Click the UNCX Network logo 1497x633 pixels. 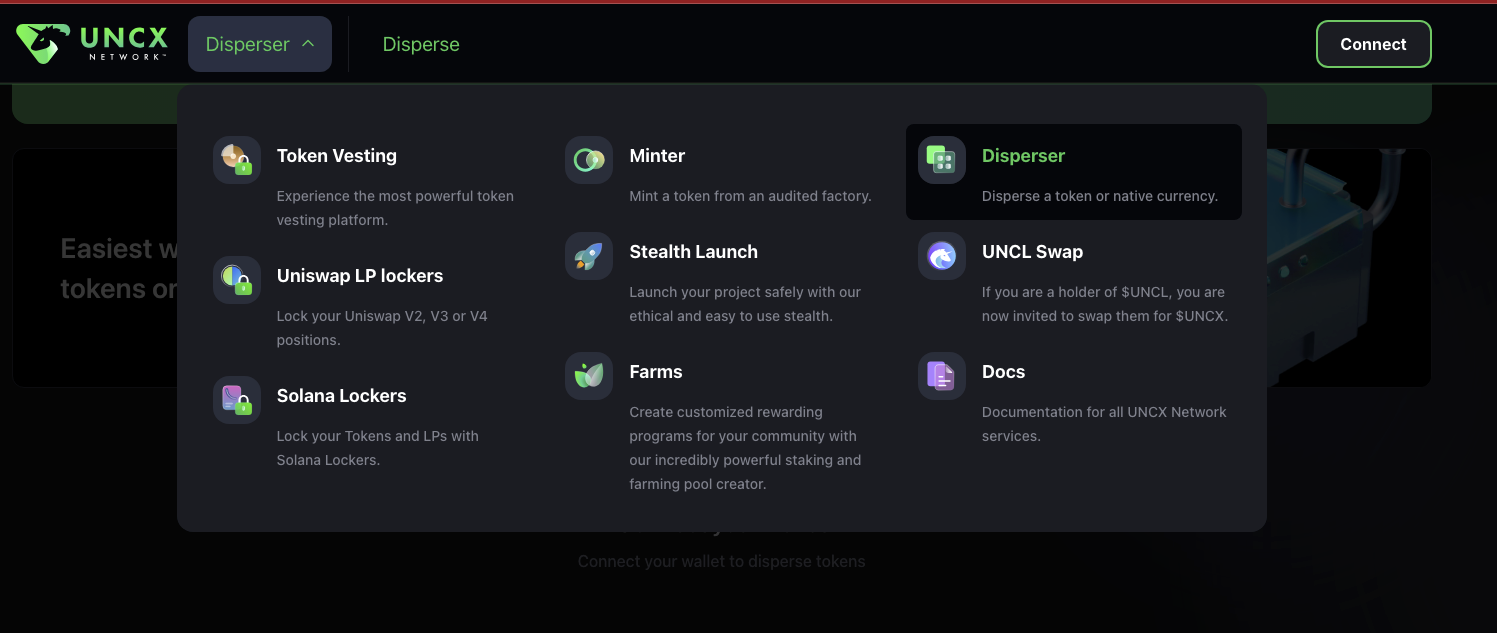pyautogui.click(x=92, y=44)
